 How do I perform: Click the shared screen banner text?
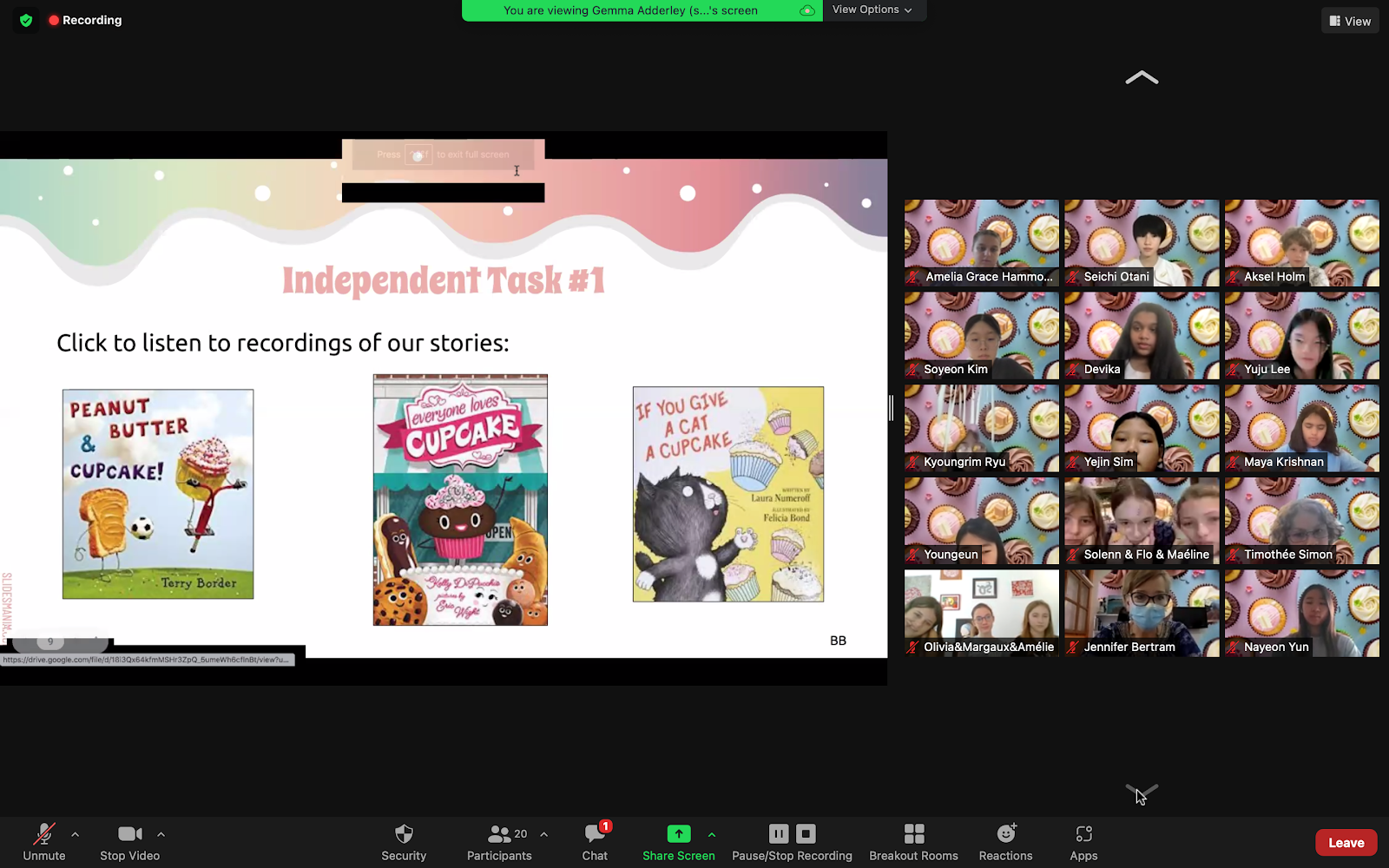[630, 10]
